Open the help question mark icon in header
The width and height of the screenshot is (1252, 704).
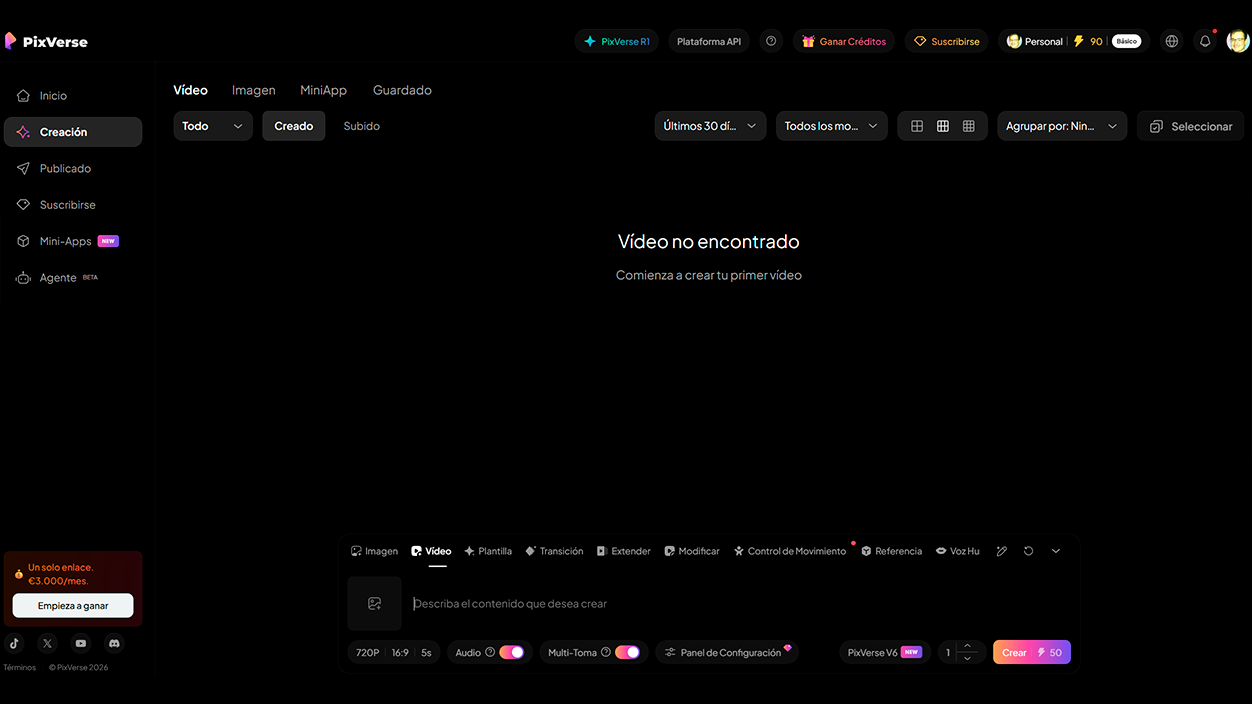(771, 41)
